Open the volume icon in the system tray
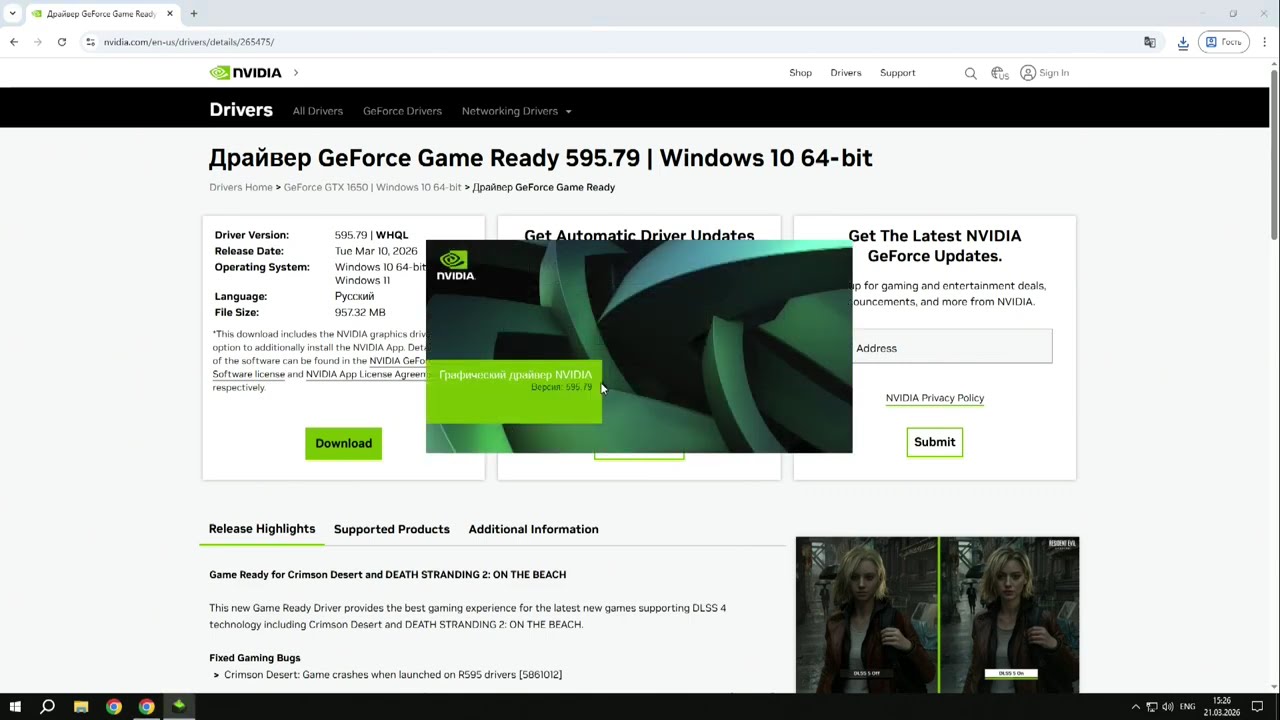The image size is (1280, 720). pos(1168,707)
